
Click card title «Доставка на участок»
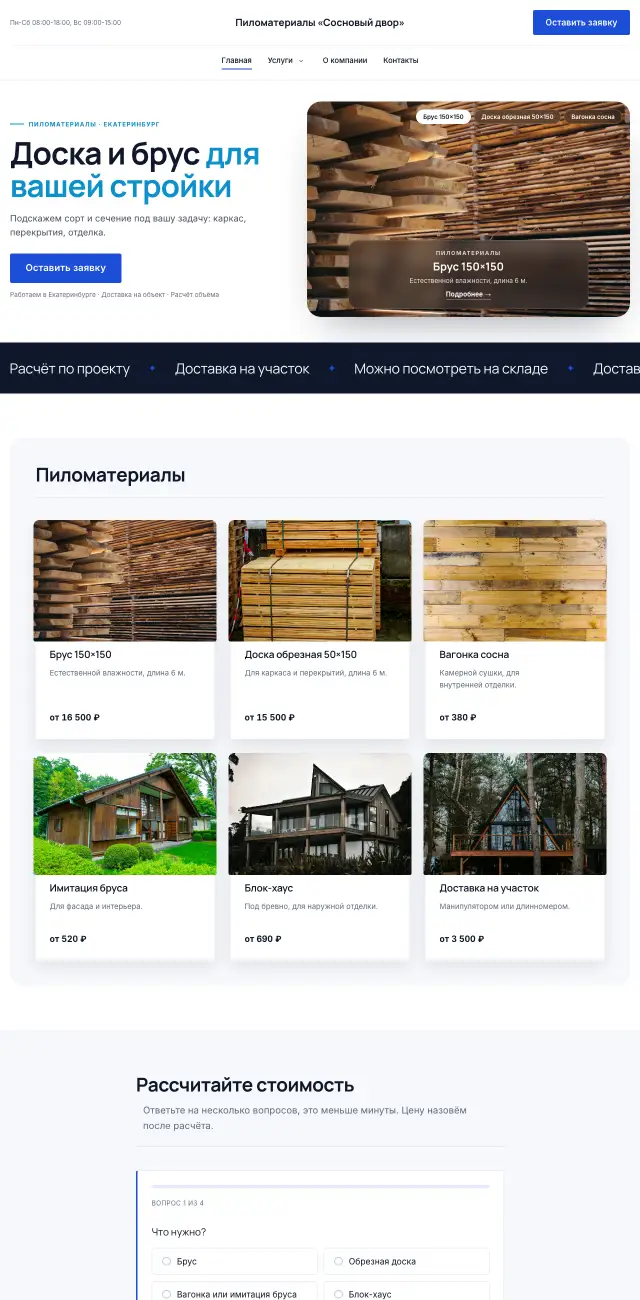(489, 888)
